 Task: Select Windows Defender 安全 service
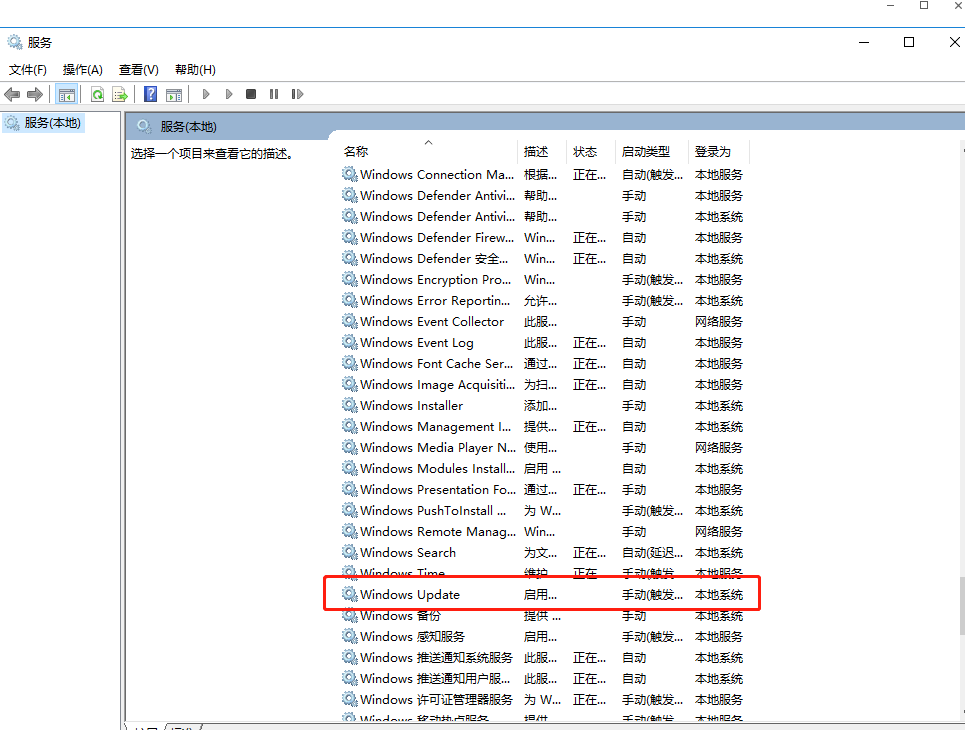[542, 259]
